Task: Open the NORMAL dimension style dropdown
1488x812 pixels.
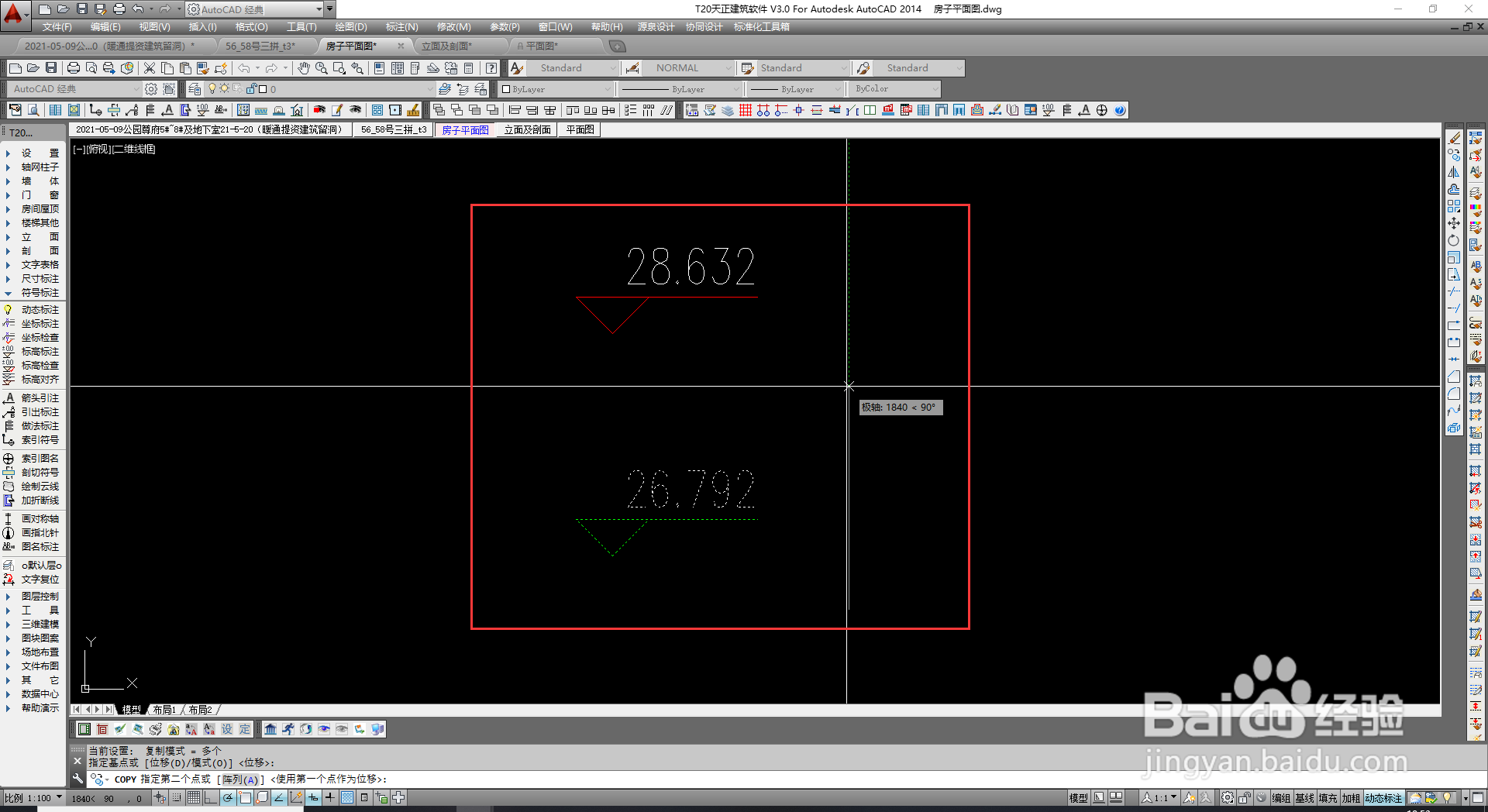Action: (688, 68)
